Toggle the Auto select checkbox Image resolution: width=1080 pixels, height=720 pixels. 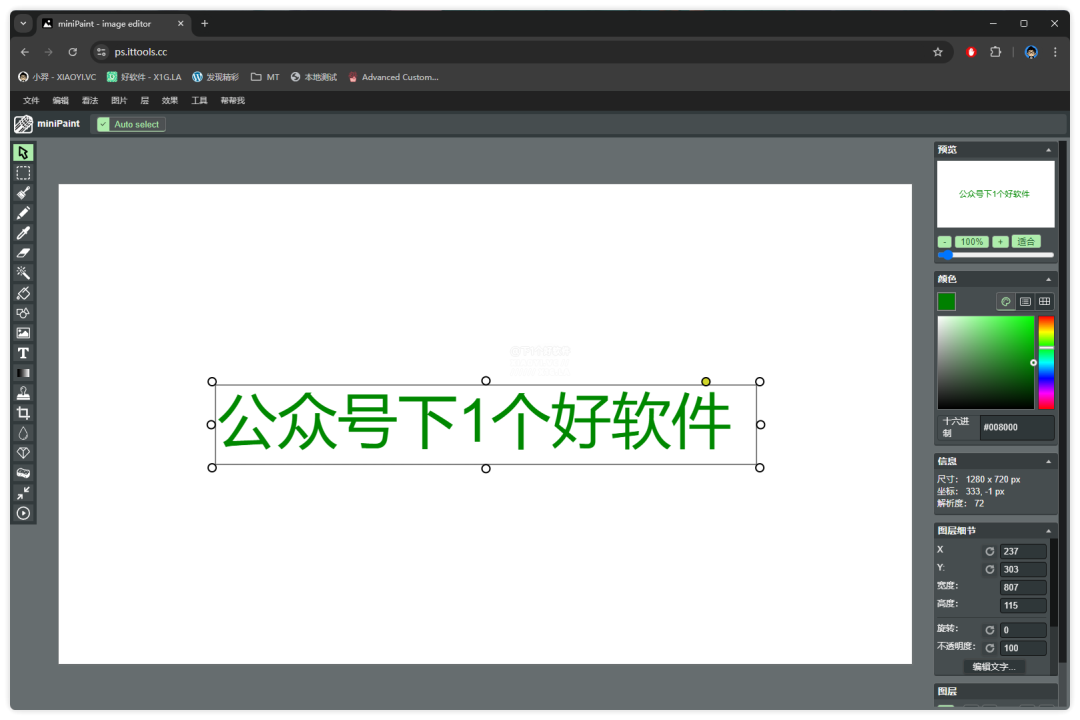(103, 124)
